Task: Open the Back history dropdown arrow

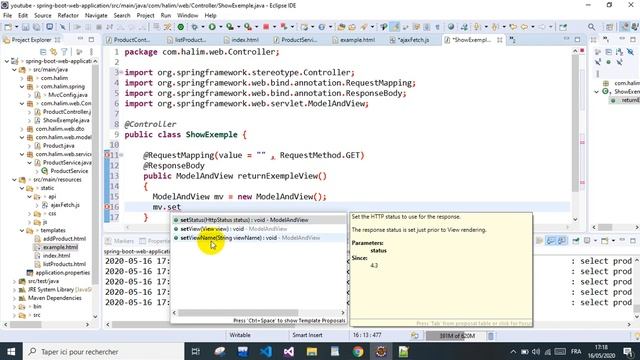Action: (532, 27)
